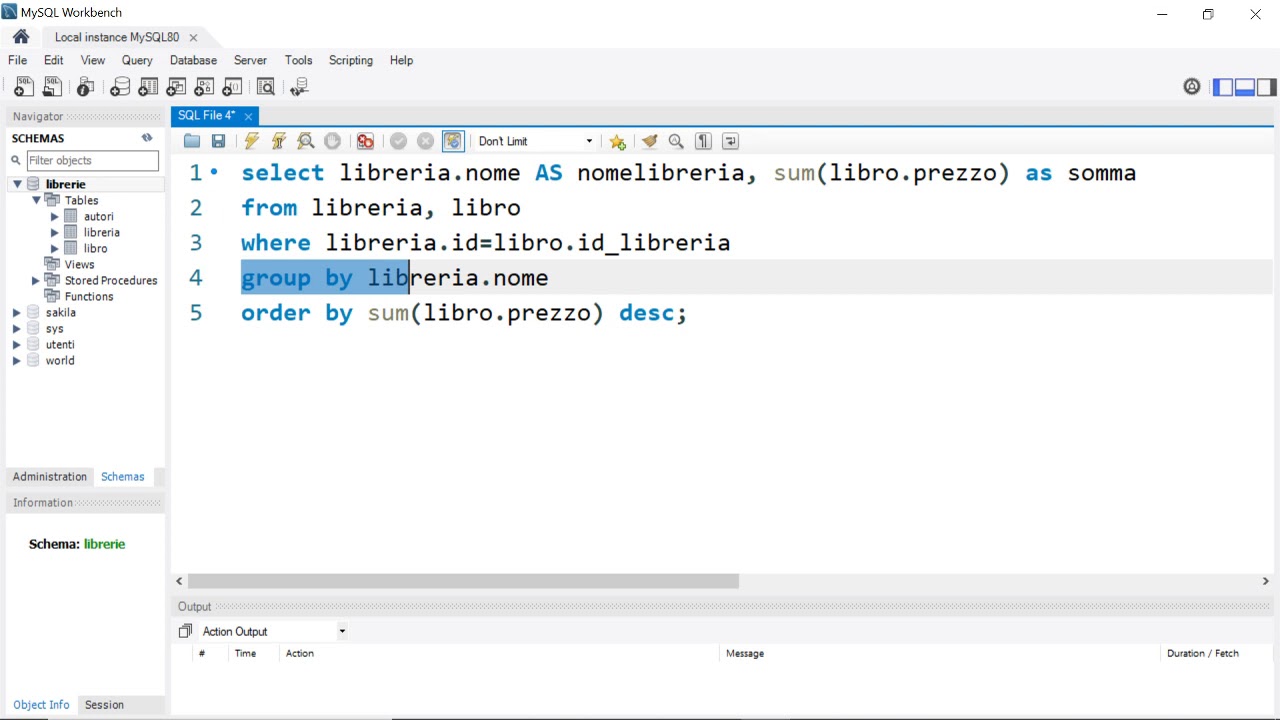The image size is (1280, 720).
Task: Switch to the Schemas tab
Action: point(123,477)
